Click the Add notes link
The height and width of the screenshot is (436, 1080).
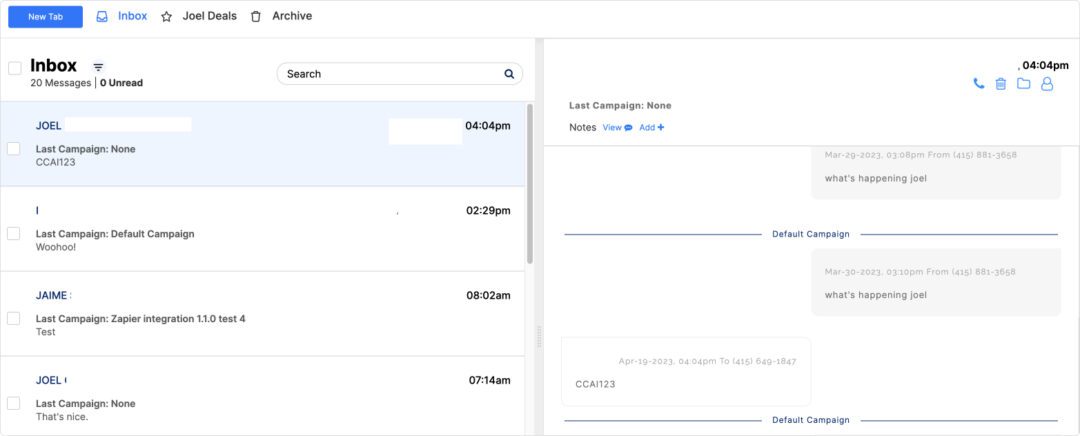[652, 127]
